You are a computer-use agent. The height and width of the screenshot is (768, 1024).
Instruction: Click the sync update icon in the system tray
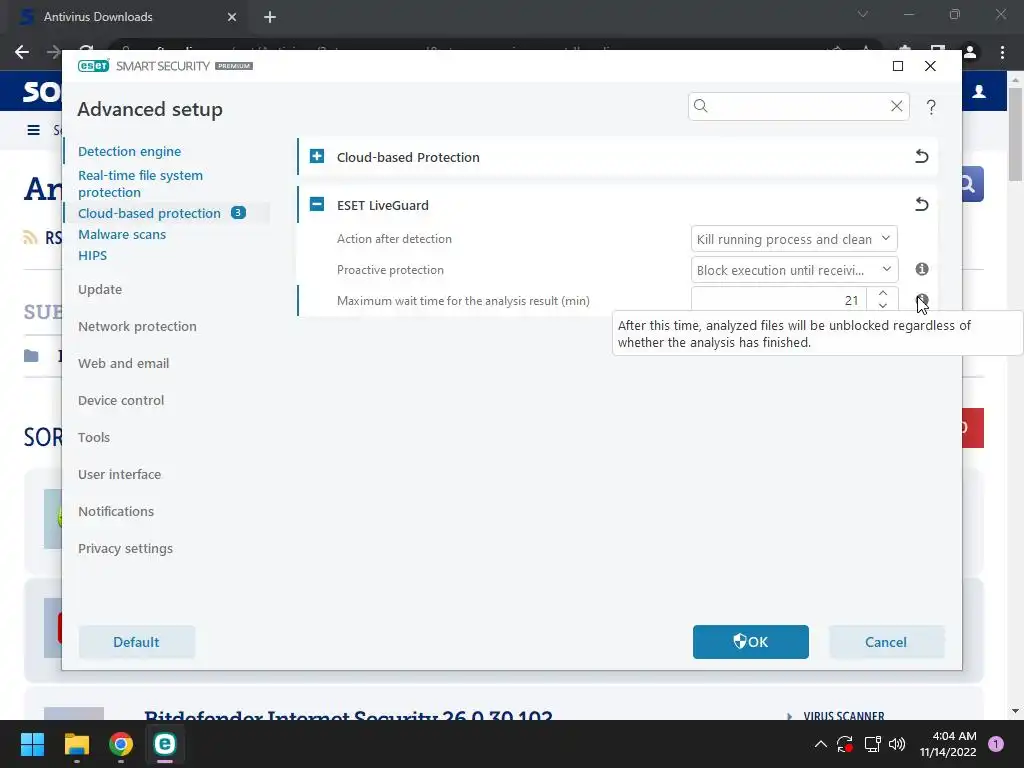pos(845,744)
